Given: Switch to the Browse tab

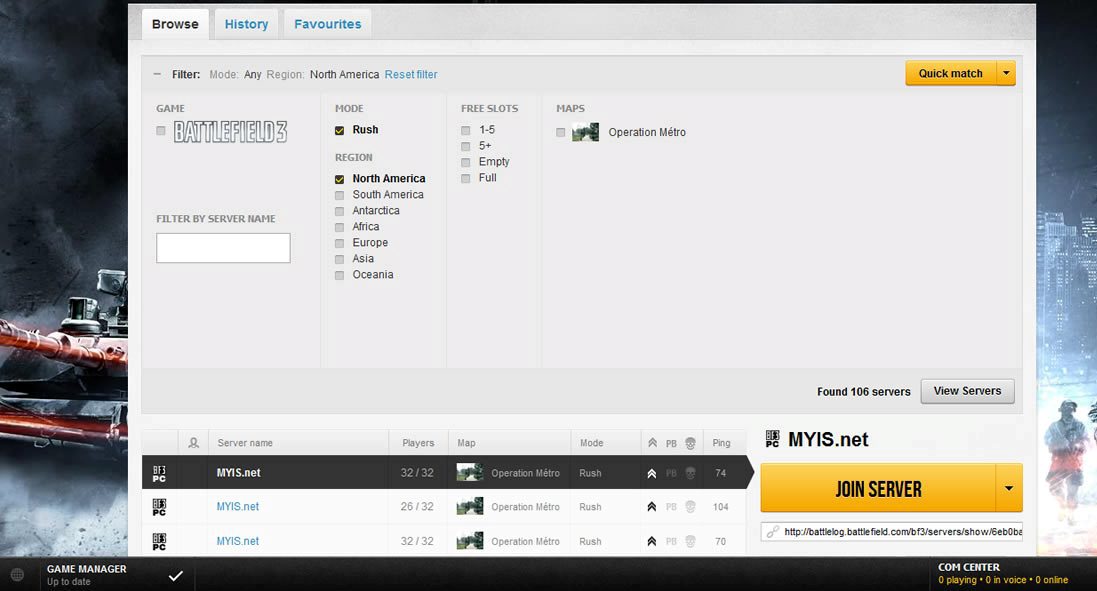Looking at the screenshot, I should pos(175,24).
